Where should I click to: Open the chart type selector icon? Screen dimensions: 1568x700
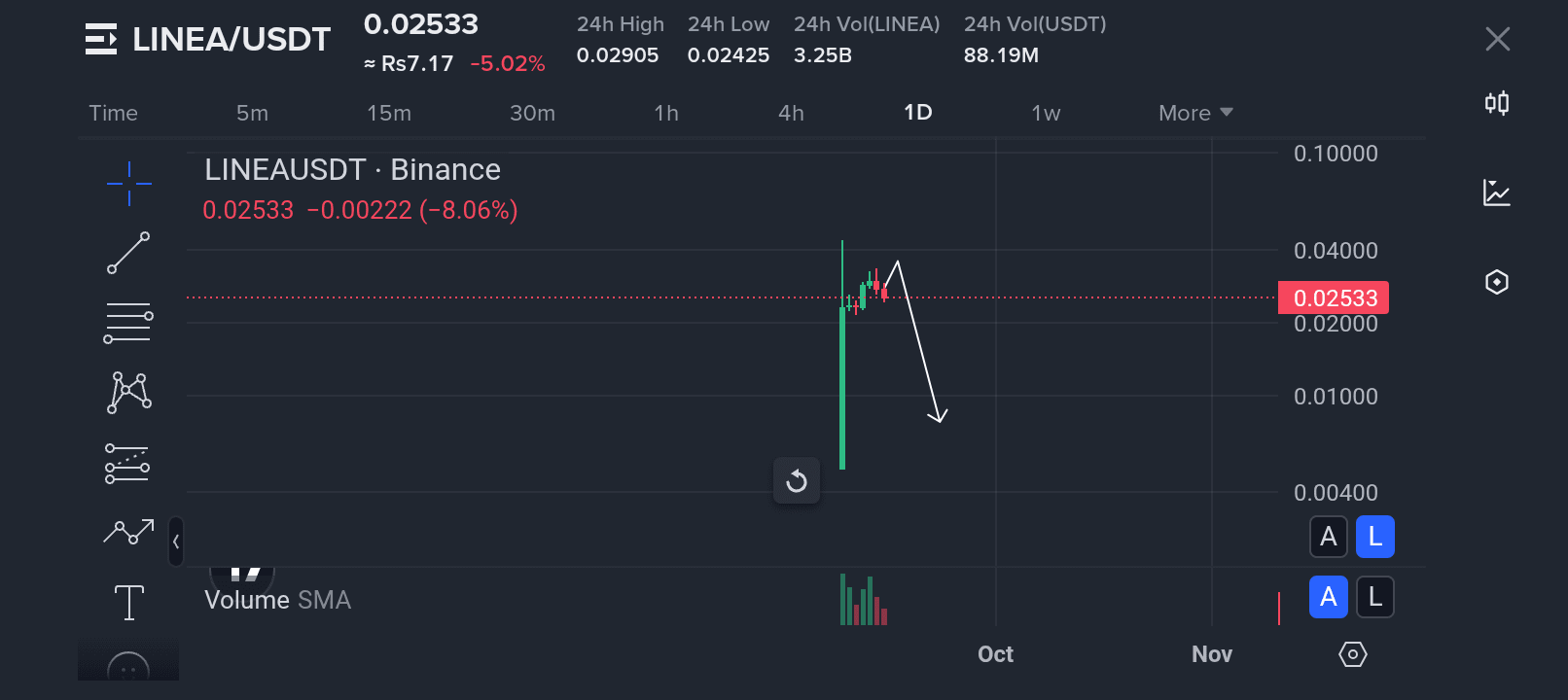click(x=1497, y=192)
